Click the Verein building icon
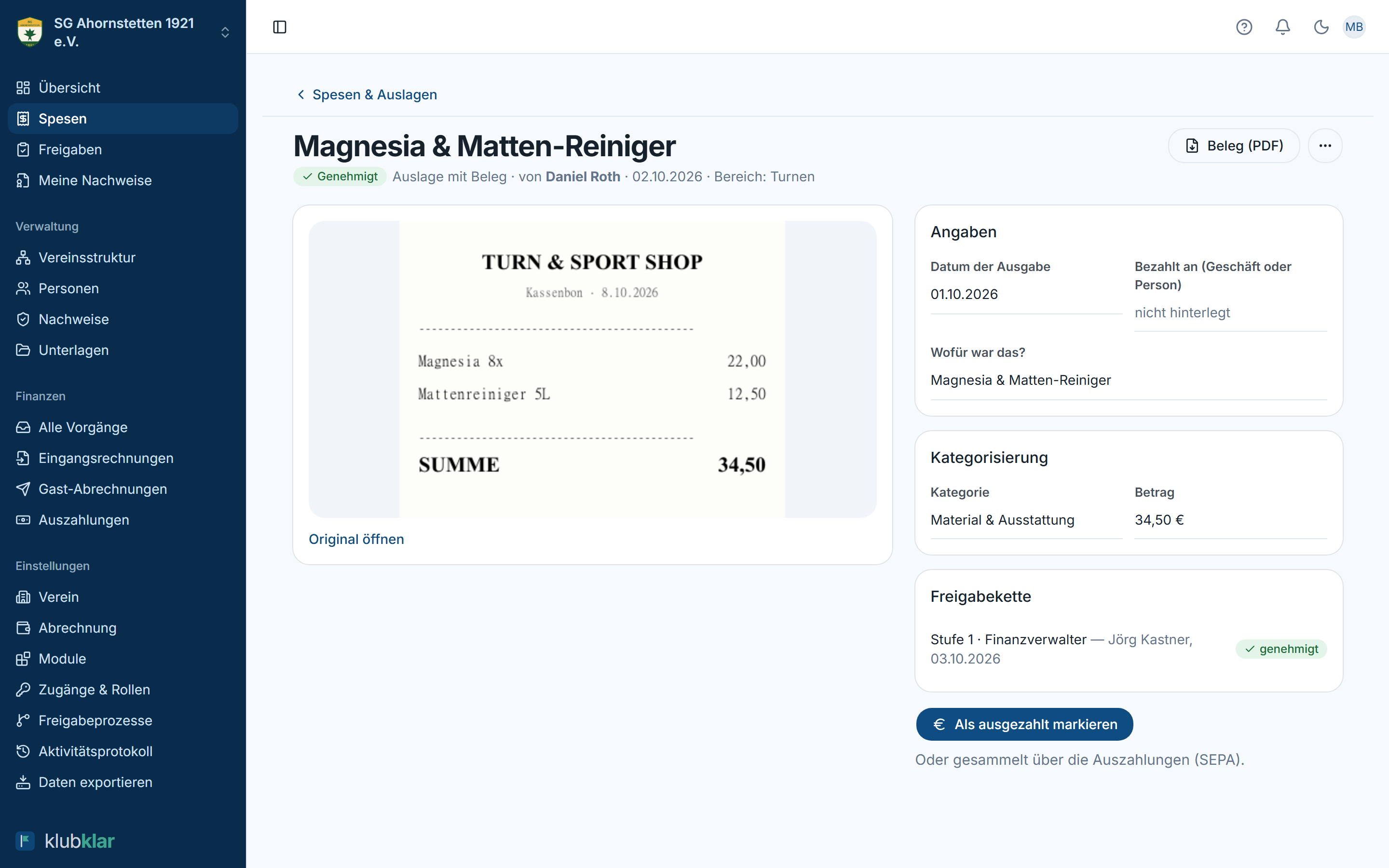This screenshot has width=1389, height=868. [23, 597]
